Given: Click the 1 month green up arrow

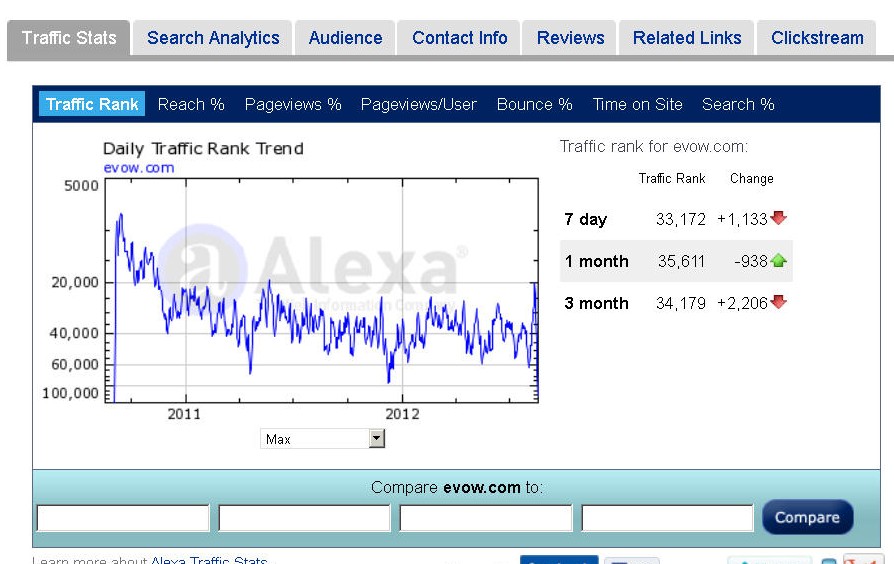Looking at the screenshot, I should pos(778,261).
